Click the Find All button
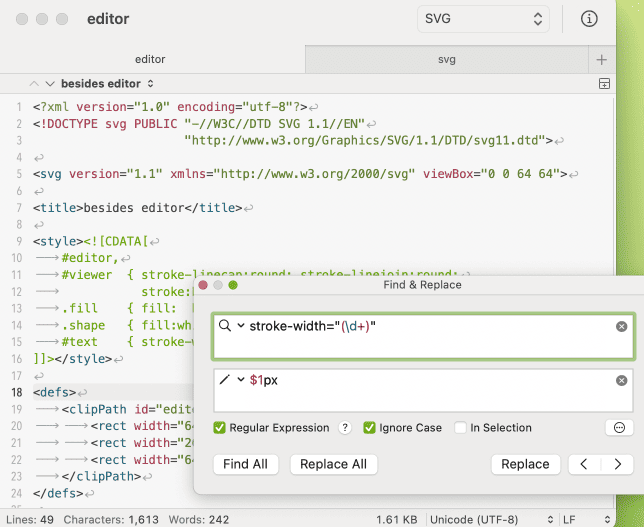Viewport: 644px width, 527px height. pyautogui.click(x=246, y=464)
